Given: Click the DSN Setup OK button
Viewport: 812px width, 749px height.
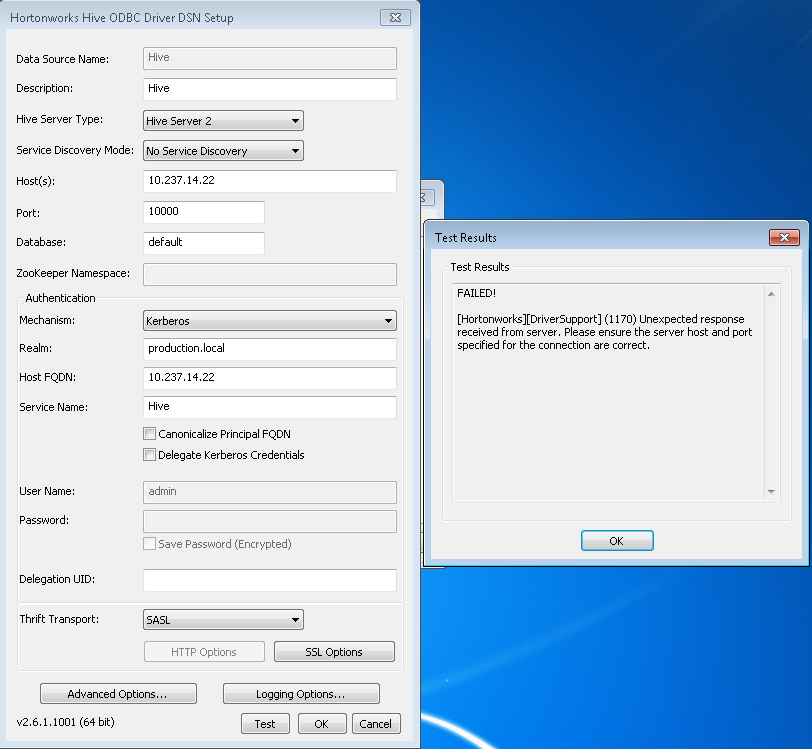Looking at the screenshot, I should click(x=322, y=724).
